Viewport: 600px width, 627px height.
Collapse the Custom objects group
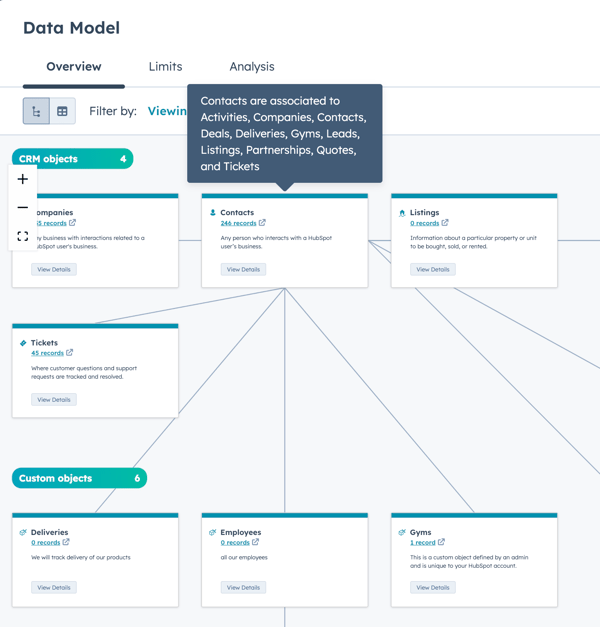[x=79, y=478]
